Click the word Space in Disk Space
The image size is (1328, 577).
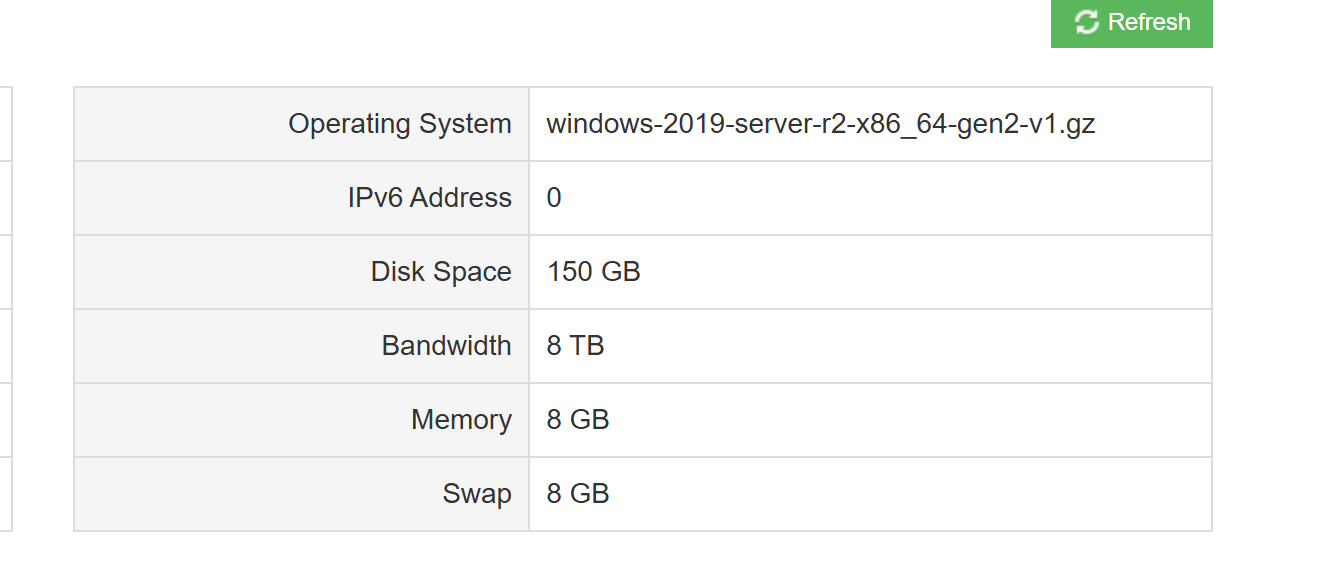coord(476,272)
